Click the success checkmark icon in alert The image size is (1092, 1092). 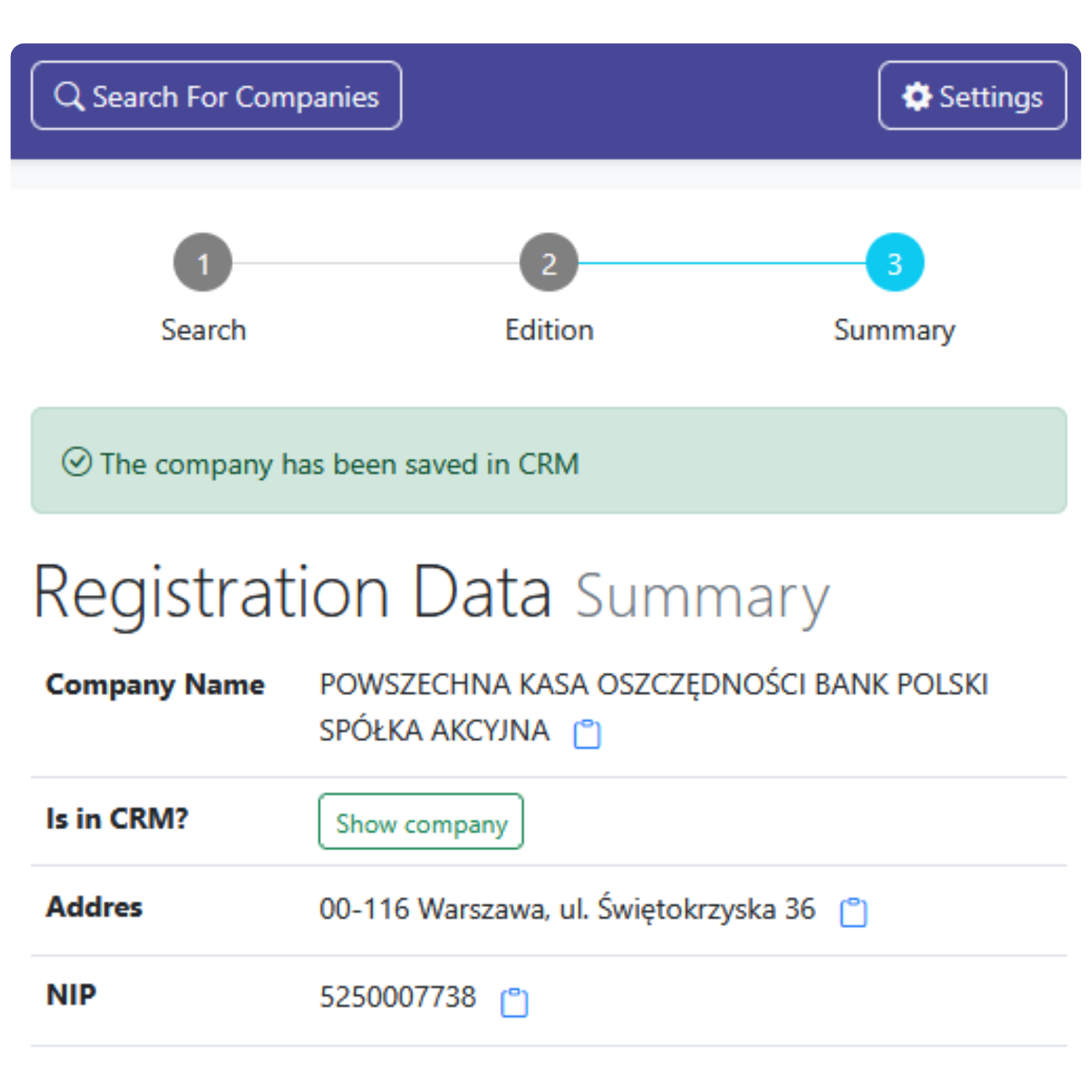click(76, 462)
